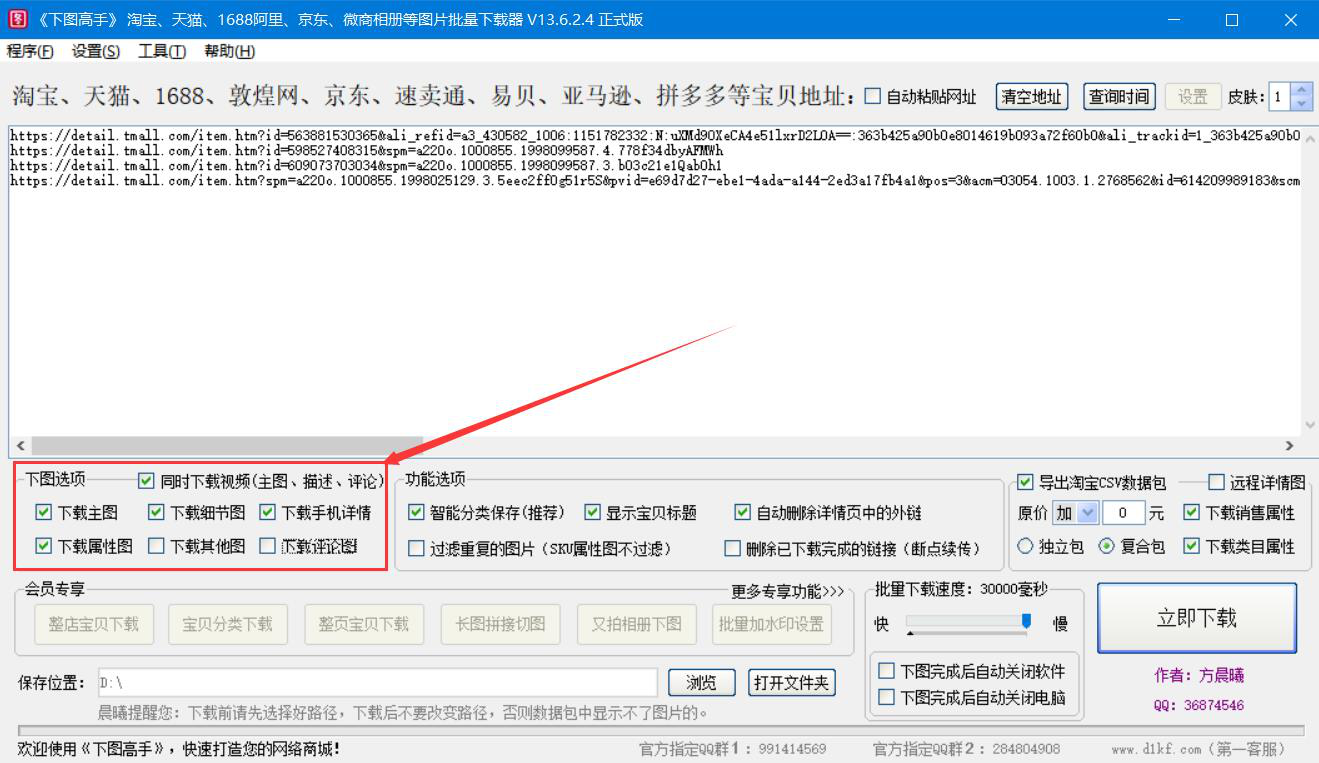Enable 删除已下载完成的链接 checkbox
Viewport: 1319px width, 763px height.
click(x=733, y=548)
